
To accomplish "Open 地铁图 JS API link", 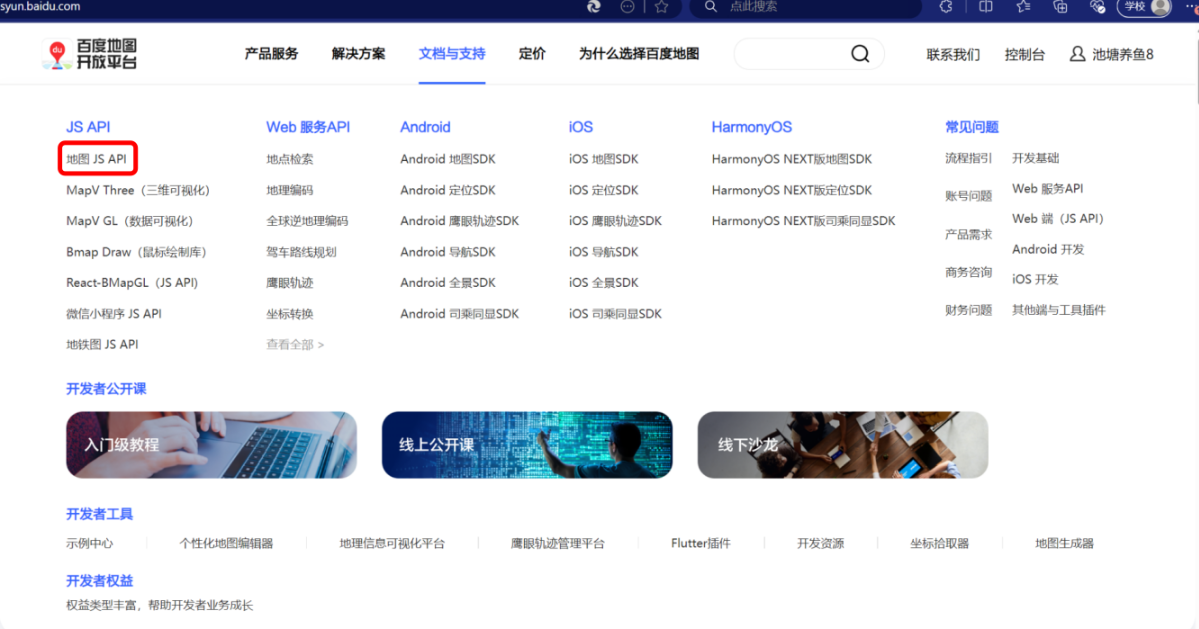I will (102, 345).
